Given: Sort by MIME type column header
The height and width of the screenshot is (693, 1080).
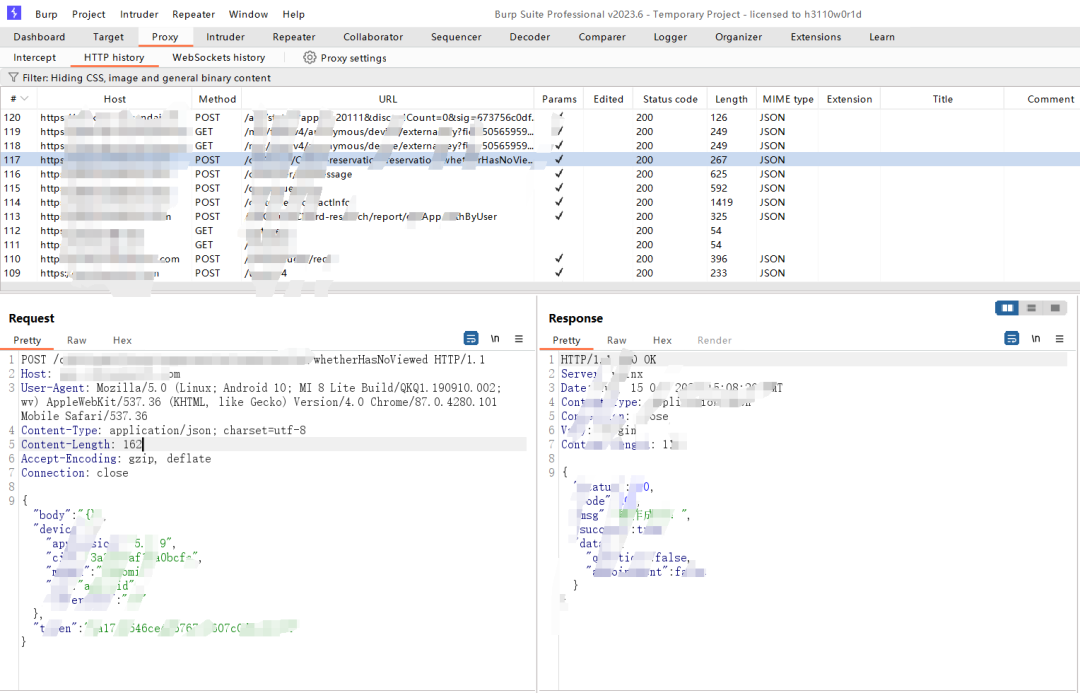Looking at the screenshot, I should (x=788, y=99).
